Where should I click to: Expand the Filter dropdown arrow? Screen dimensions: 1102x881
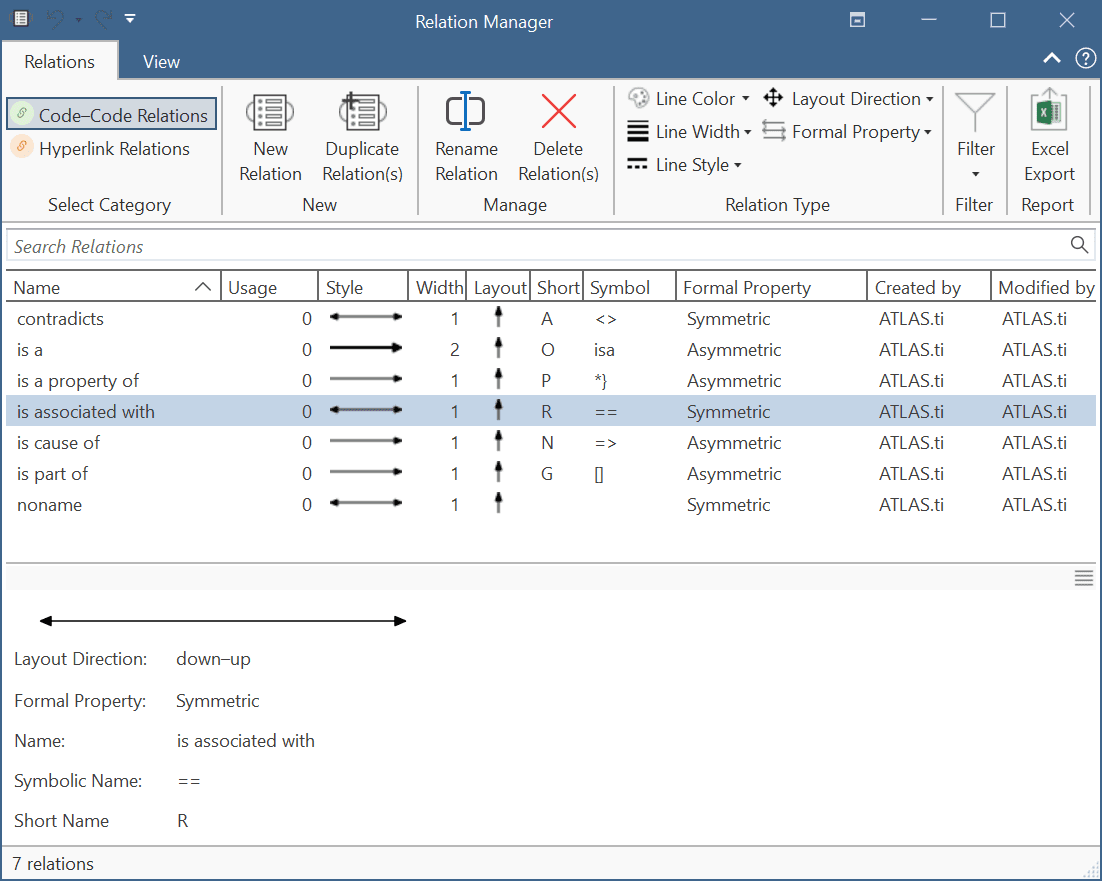975,174
